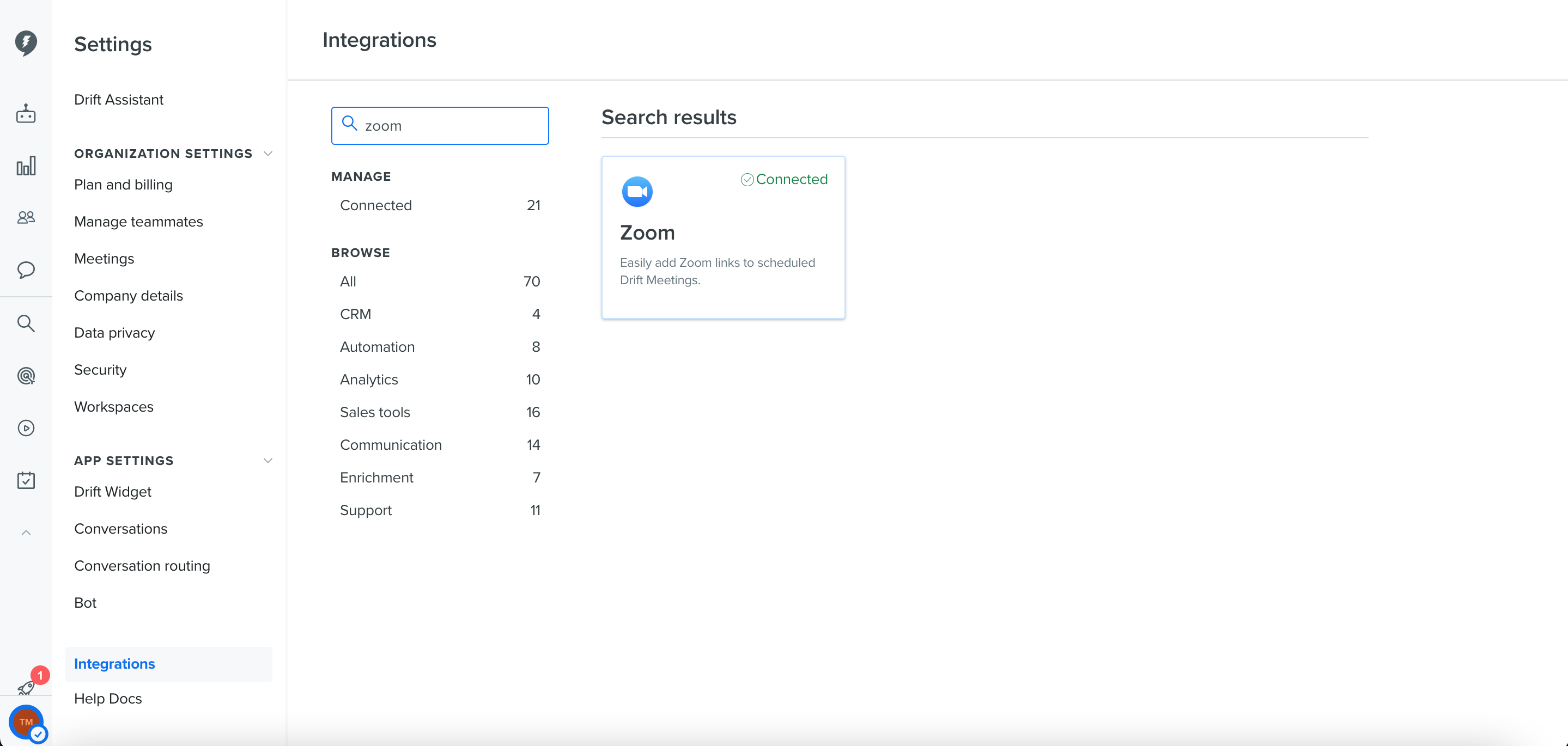Open the play button video icon

coord(26,428)
